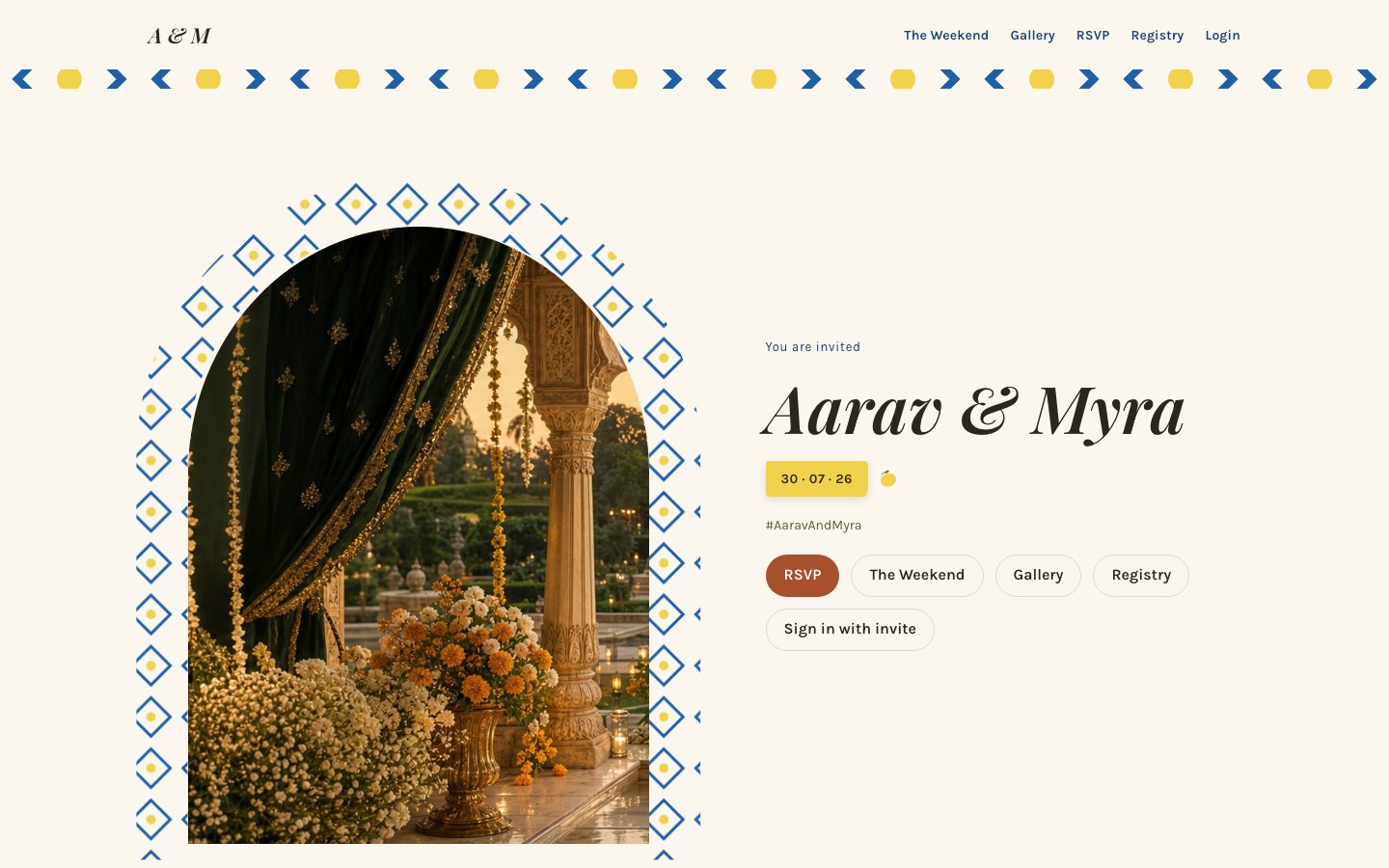Viewport: 1389px width, 868px height.
Task: Click The Weekend pill button
Action: (916, 576)
